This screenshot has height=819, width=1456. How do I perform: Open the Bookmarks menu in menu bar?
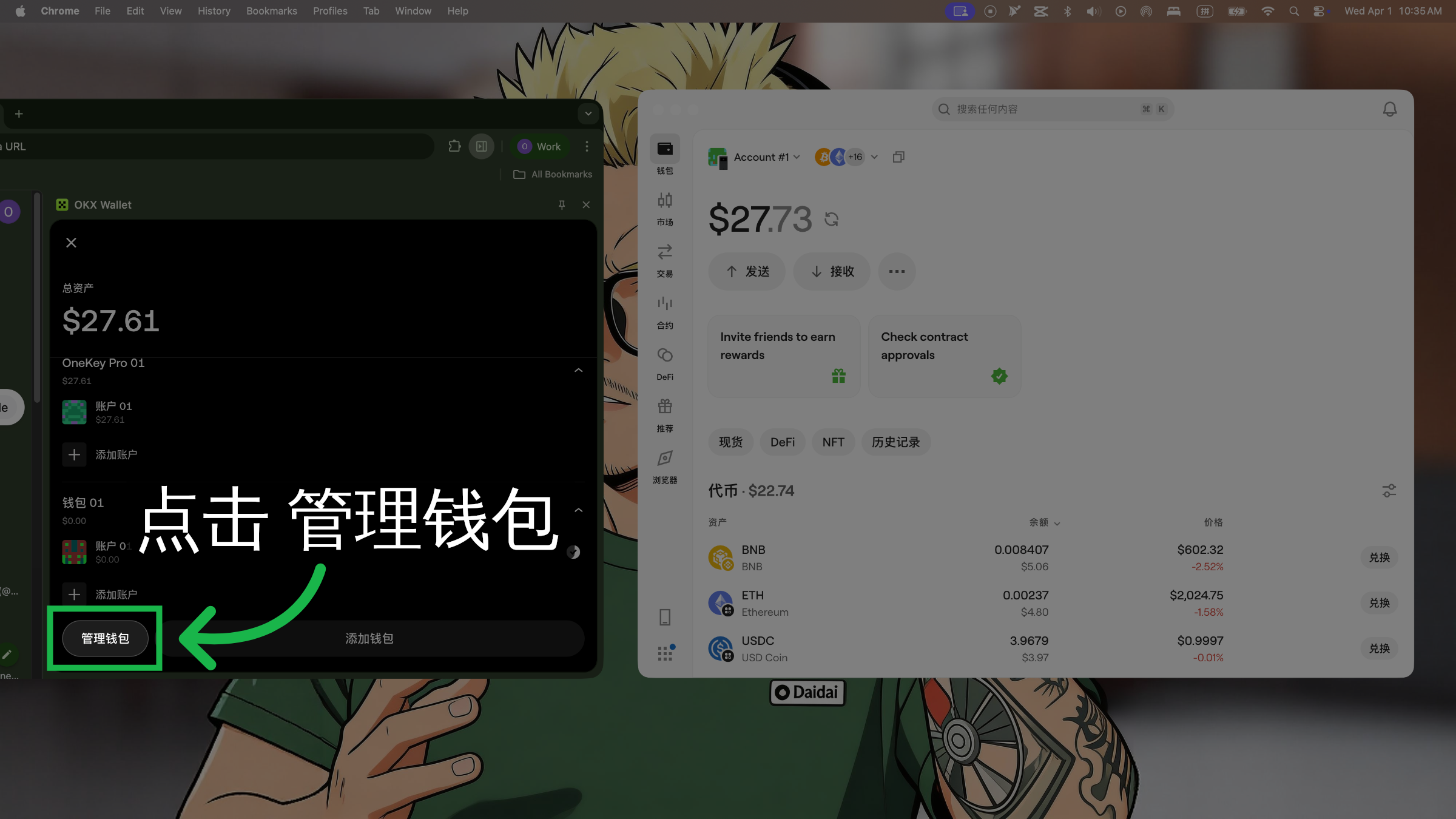[271, 11]
